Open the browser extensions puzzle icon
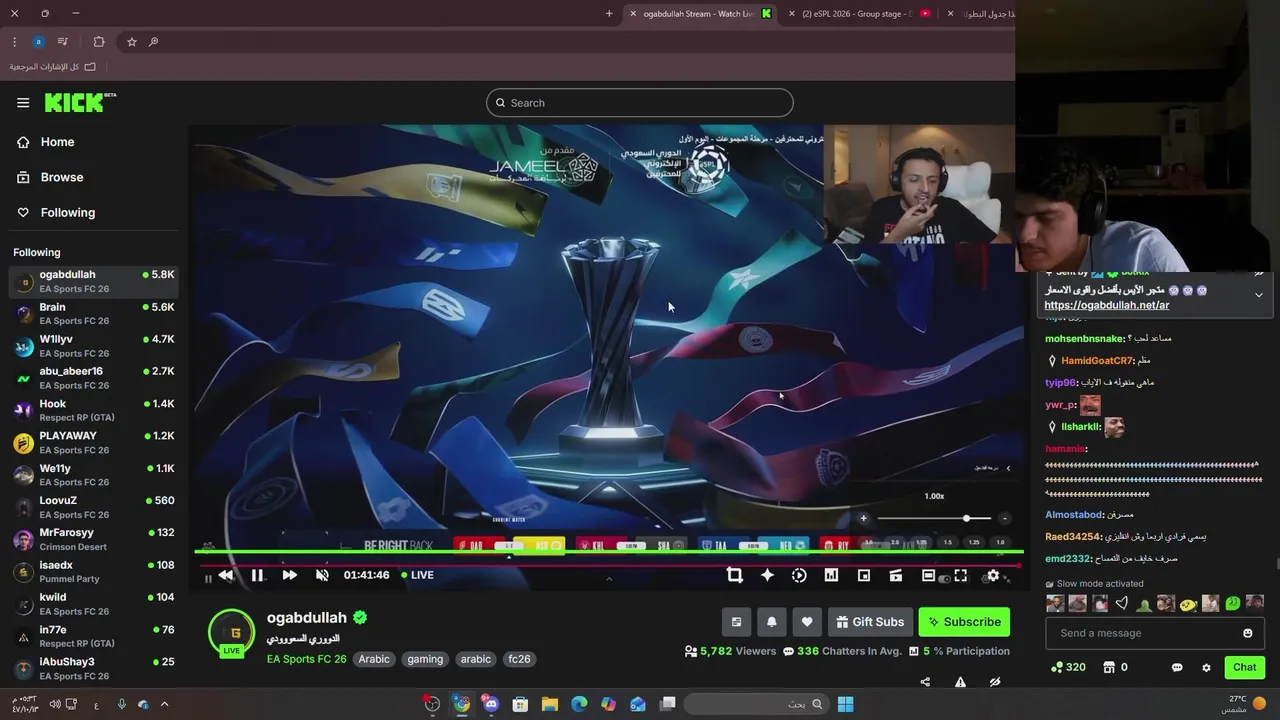 (x=98, y=42)
